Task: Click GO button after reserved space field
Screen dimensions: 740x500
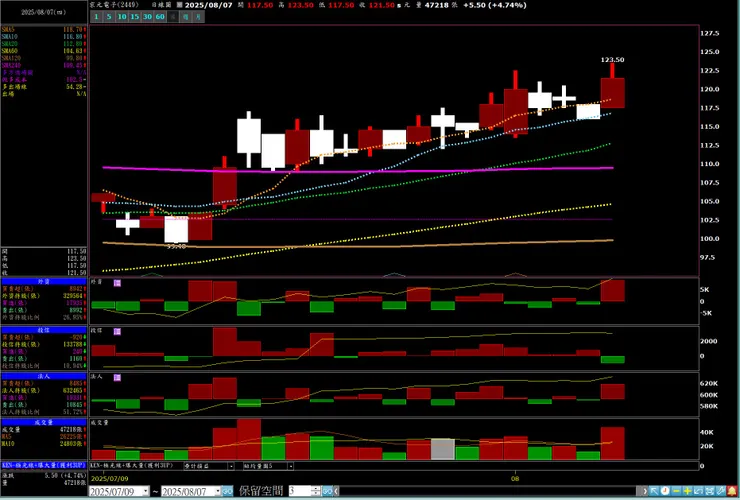Action: (327, 492)
